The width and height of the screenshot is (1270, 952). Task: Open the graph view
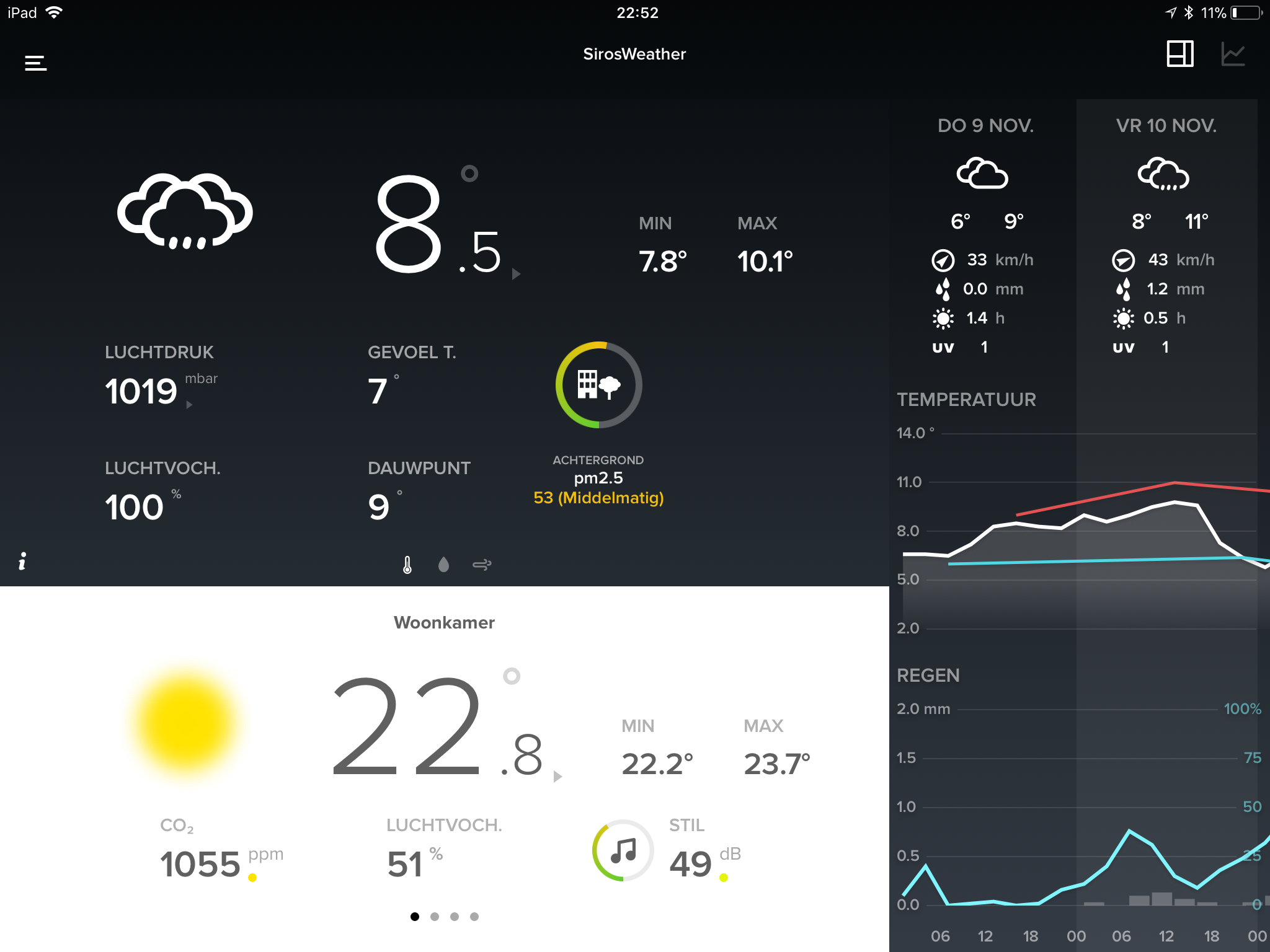(1233, 54)
